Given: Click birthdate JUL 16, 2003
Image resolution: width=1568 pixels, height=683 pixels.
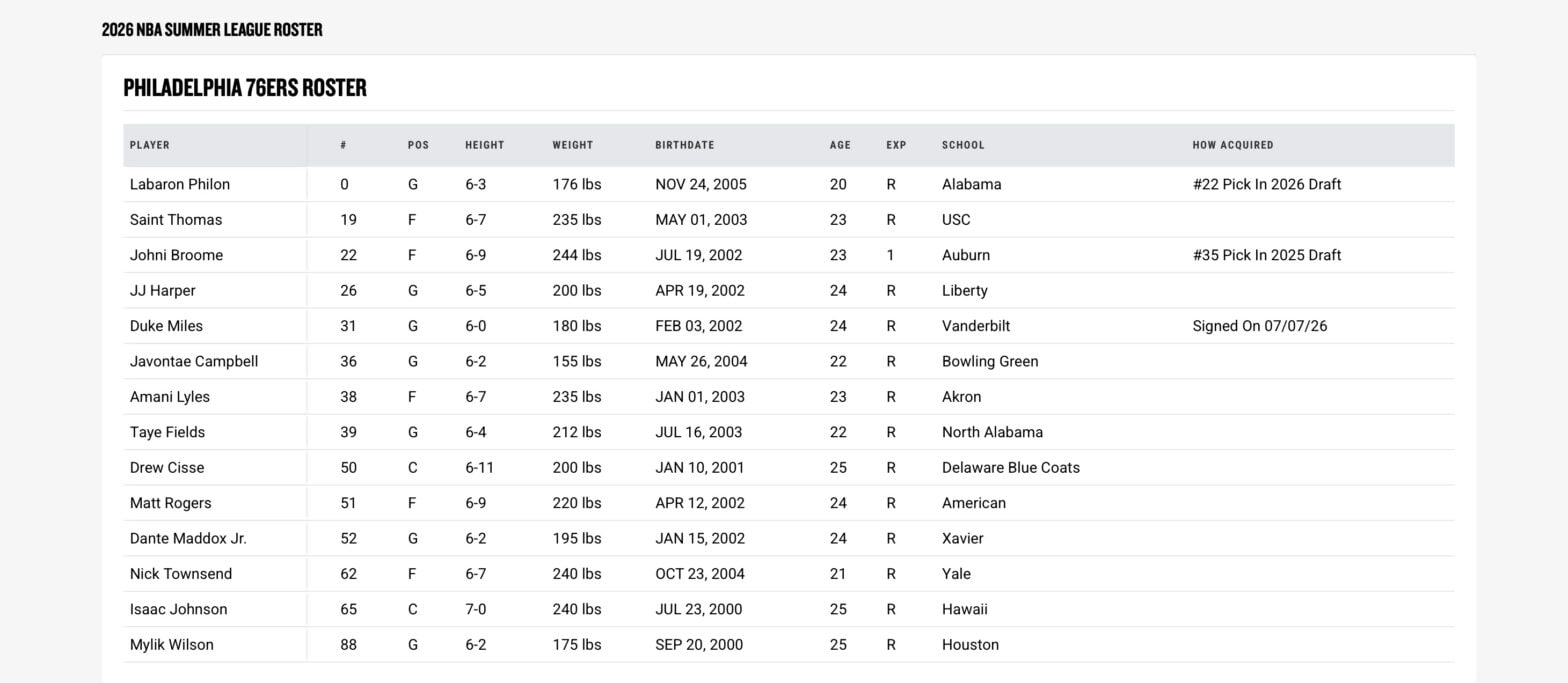Looking at the screenshot, I should 699,432.
